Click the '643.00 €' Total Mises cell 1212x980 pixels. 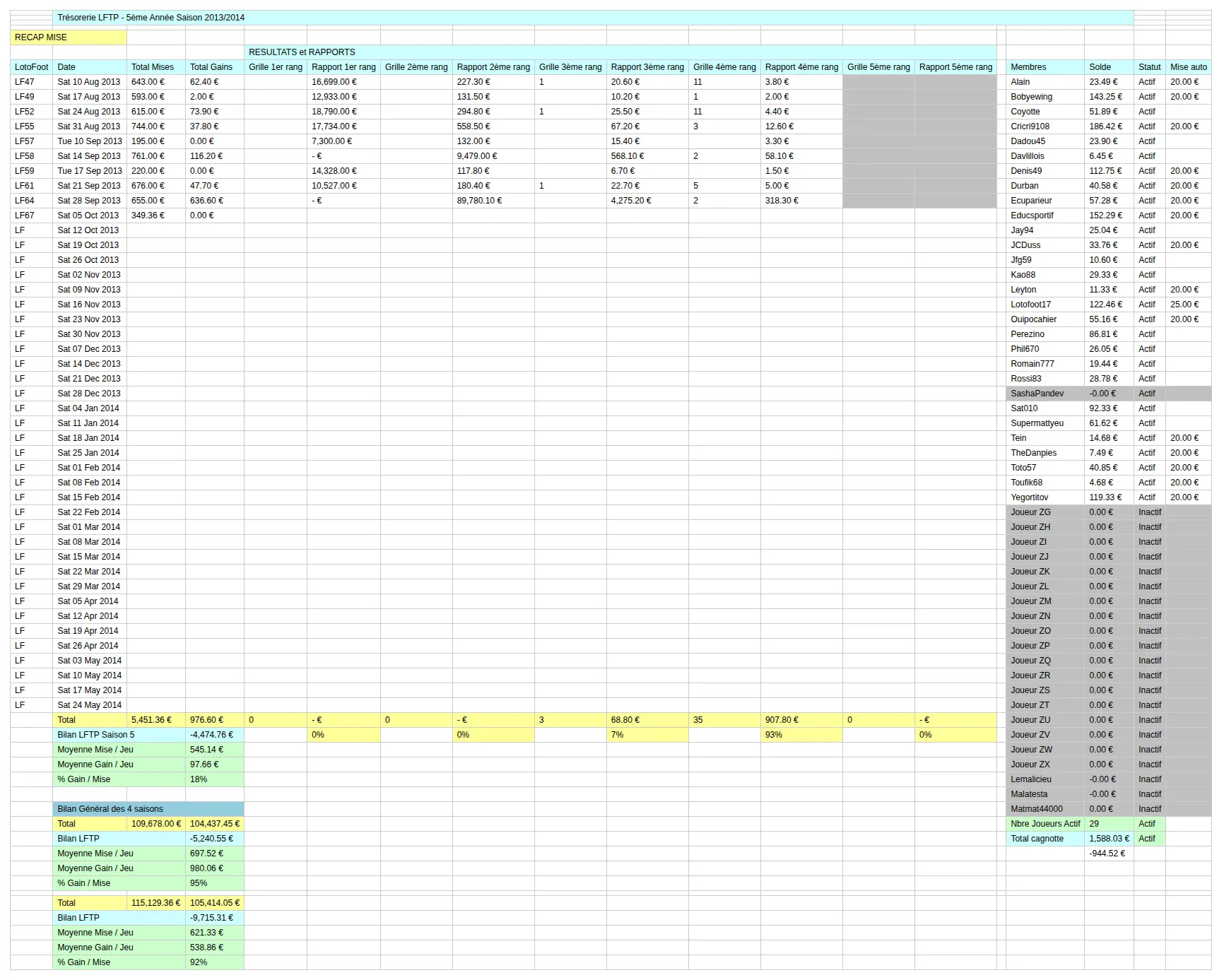coord(156,82)
